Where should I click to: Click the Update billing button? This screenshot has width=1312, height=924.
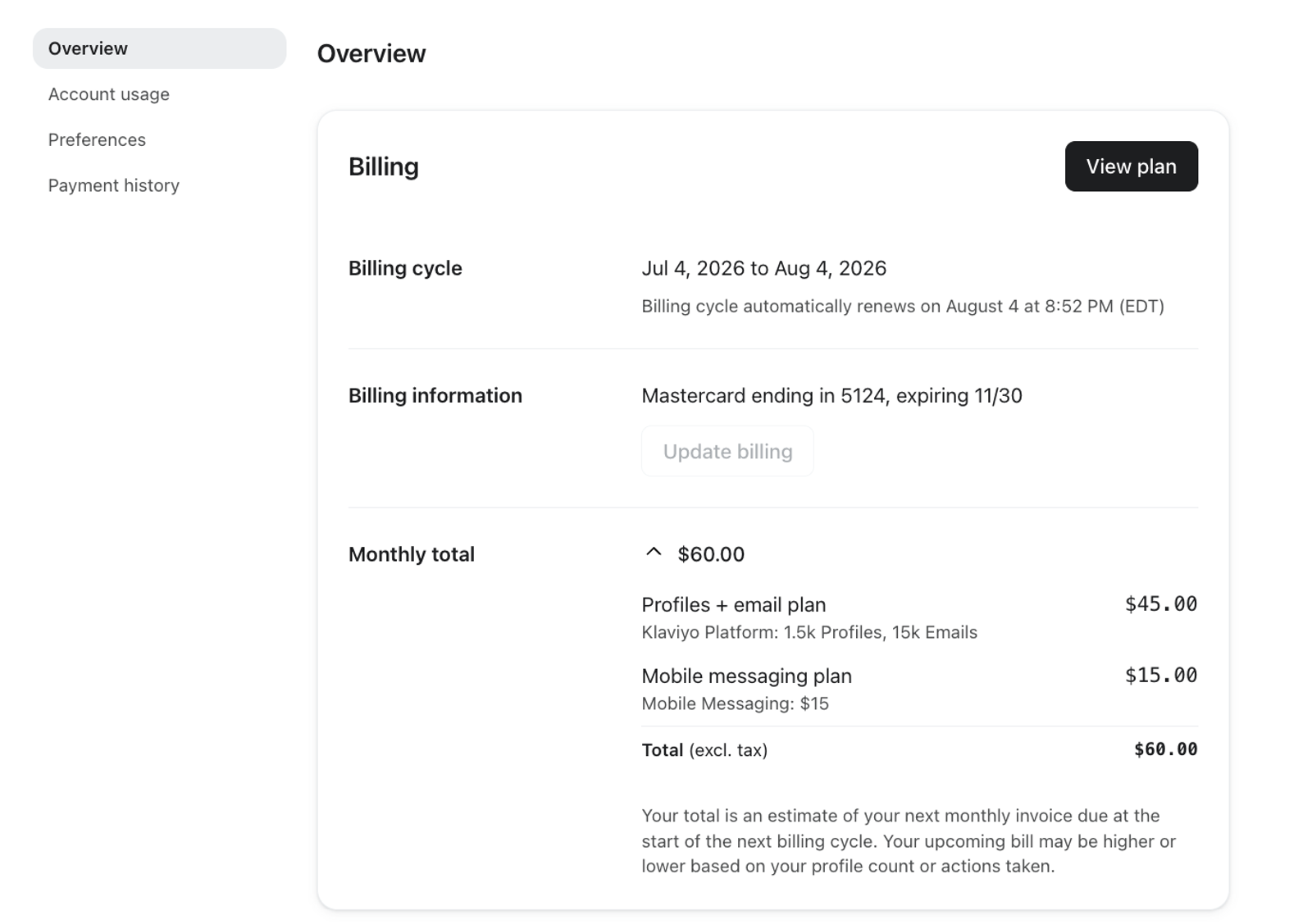[x=727, y=451]
